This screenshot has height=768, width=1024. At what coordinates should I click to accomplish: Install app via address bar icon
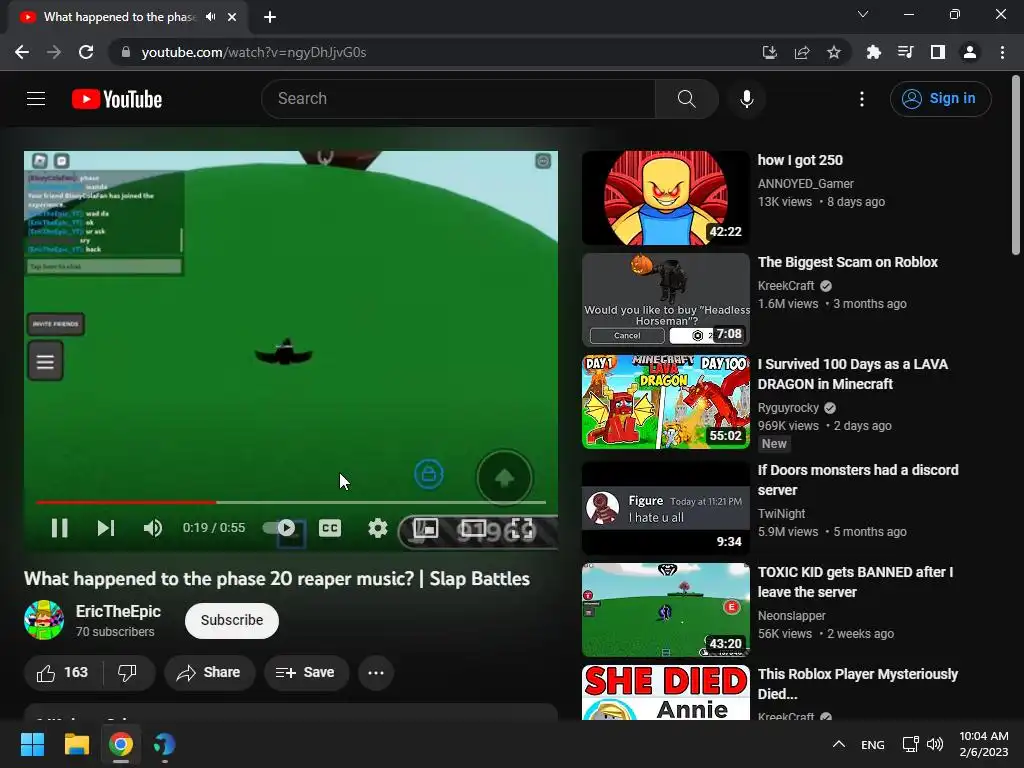click(x=770, y=52)
